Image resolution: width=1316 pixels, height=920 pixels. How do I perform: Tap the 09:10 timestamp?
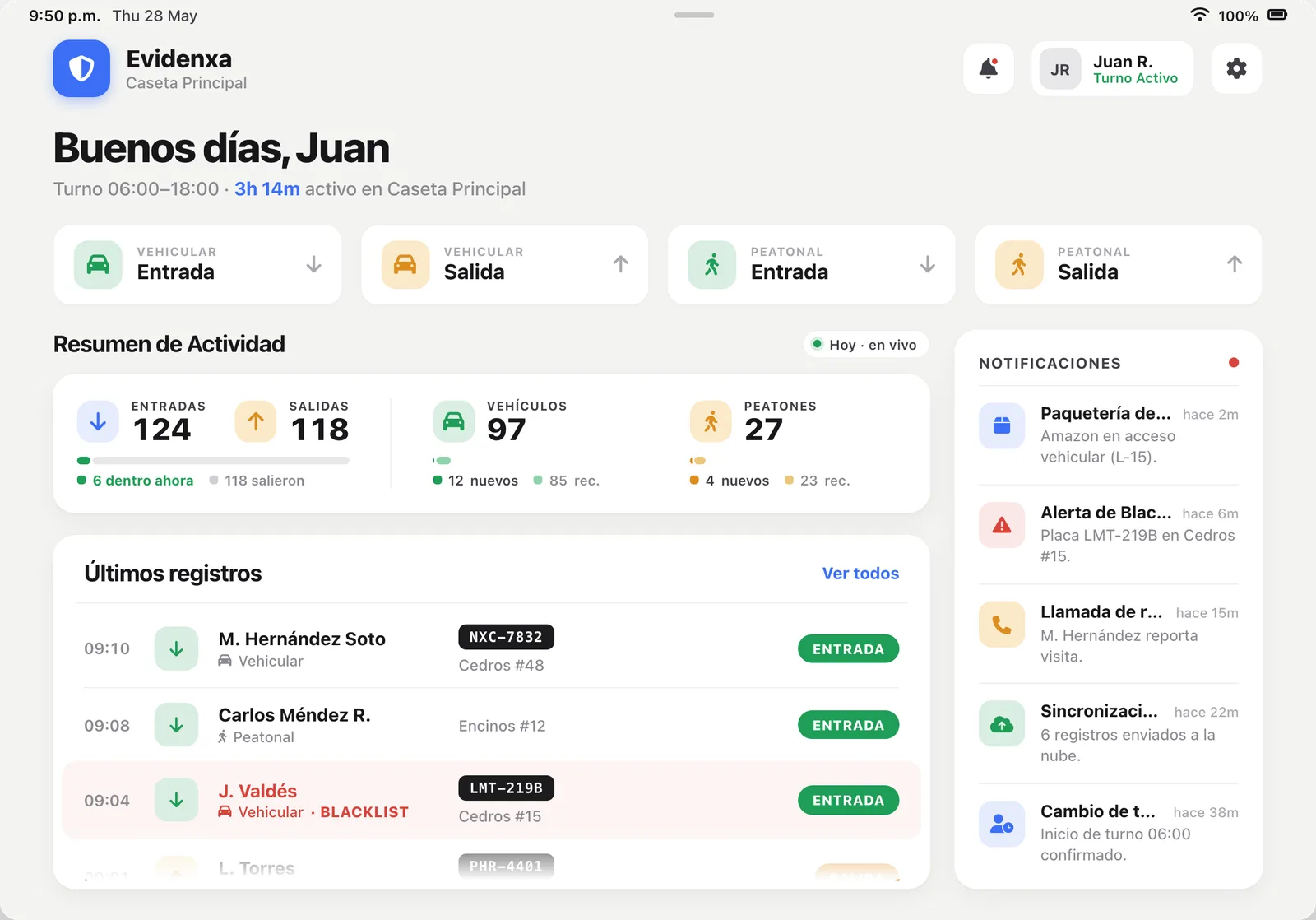(107, 648)
